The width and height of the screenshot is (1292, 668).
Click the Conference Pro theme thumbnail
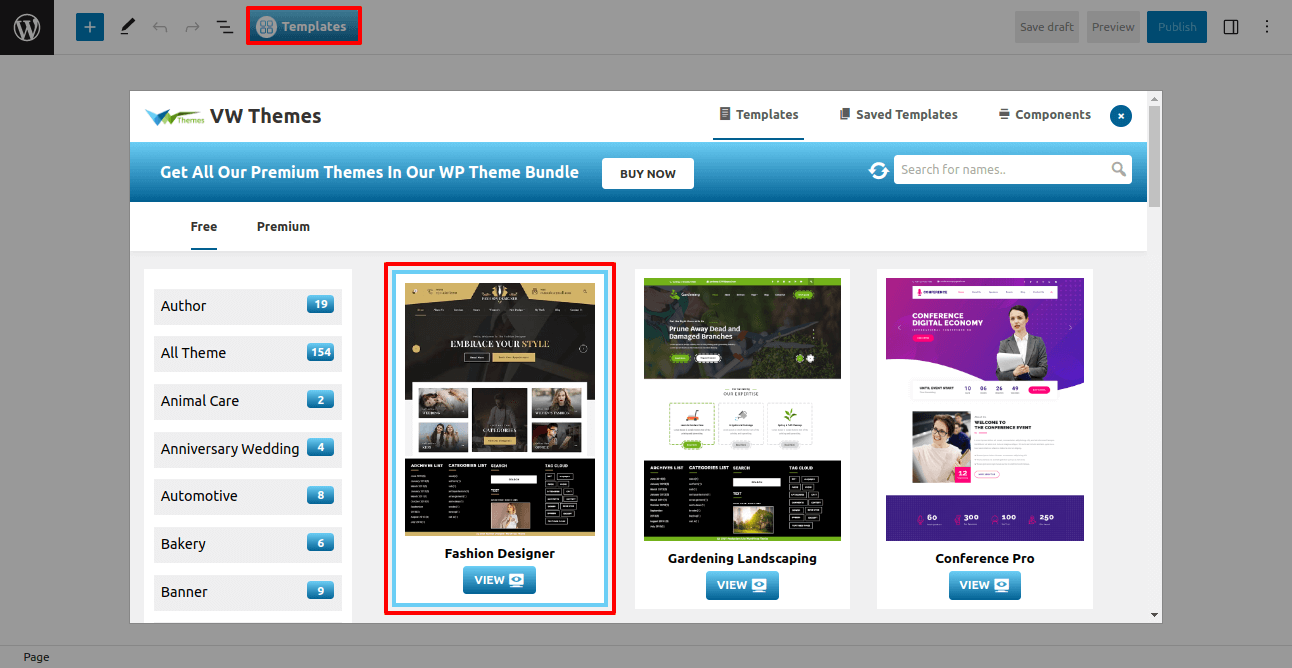(985, 409)
